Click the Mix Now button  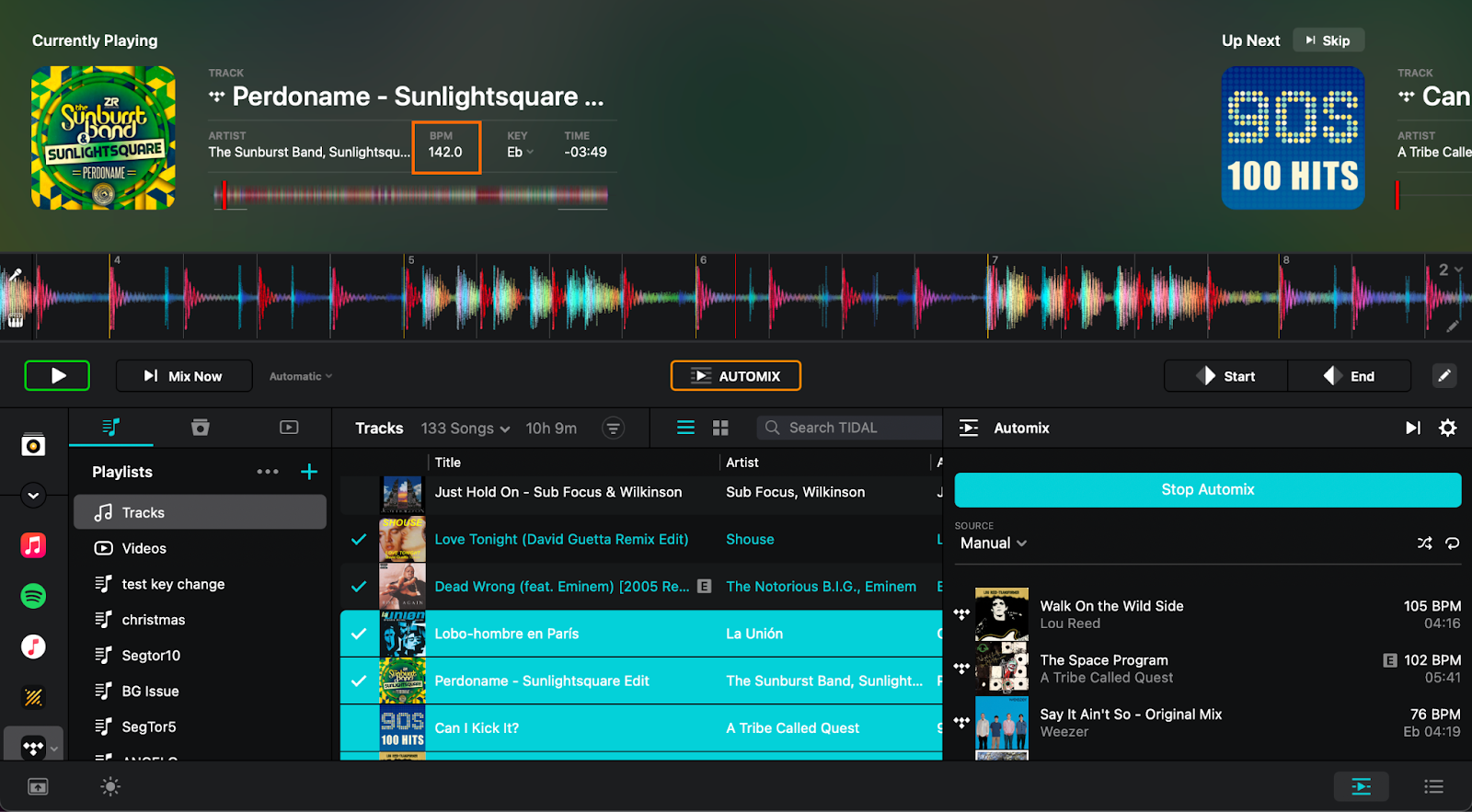click(x=184, y=376)
